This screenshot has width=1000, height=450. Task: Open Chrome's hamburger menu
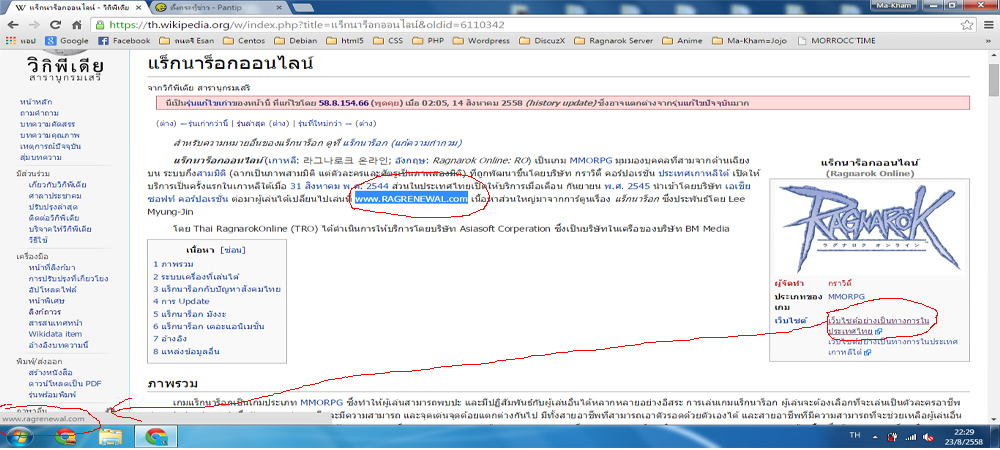(987, 25)
